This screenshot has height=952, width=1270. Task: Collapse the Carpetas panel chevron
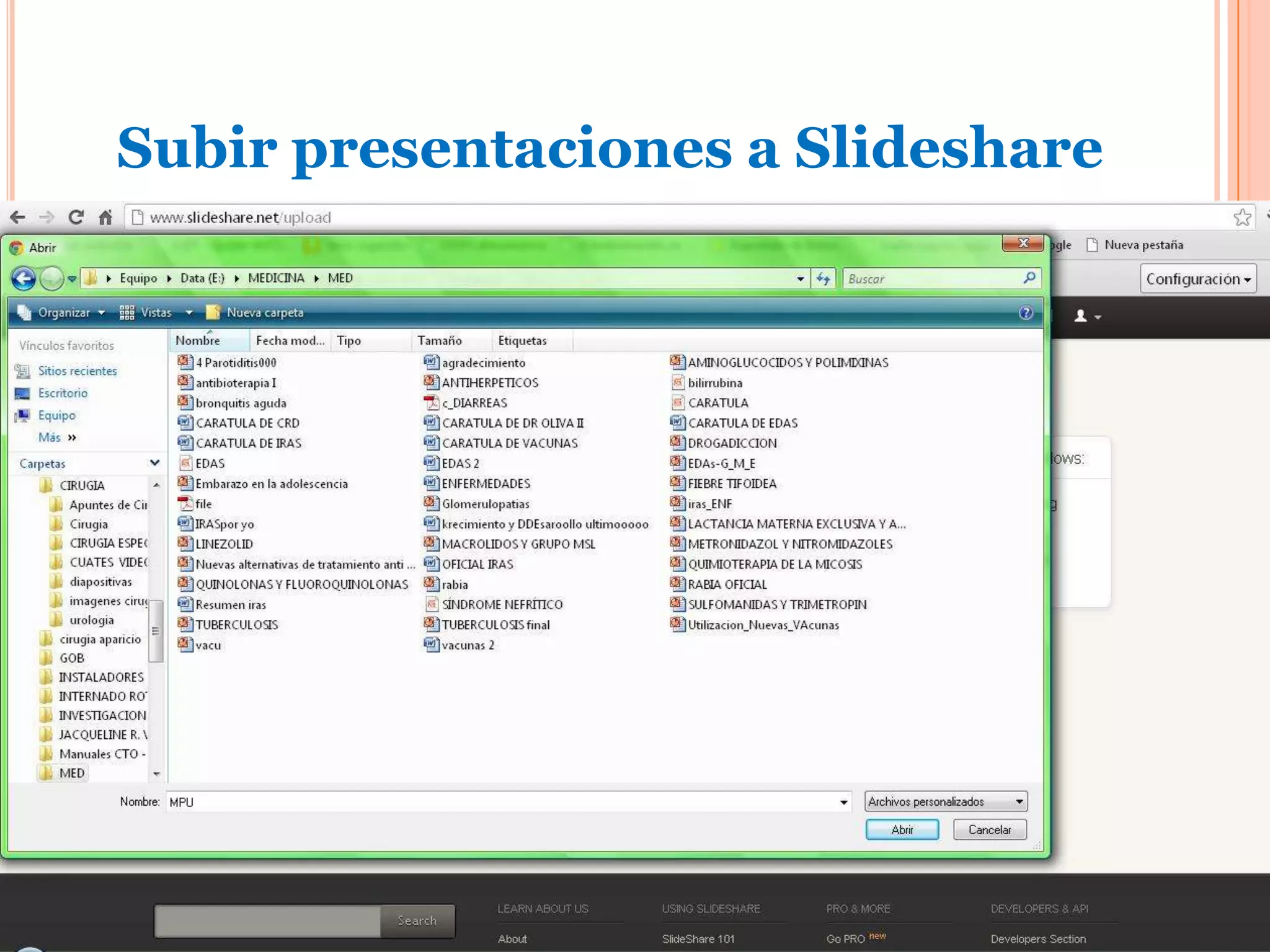pyautogui.click(x=154, y=463)
